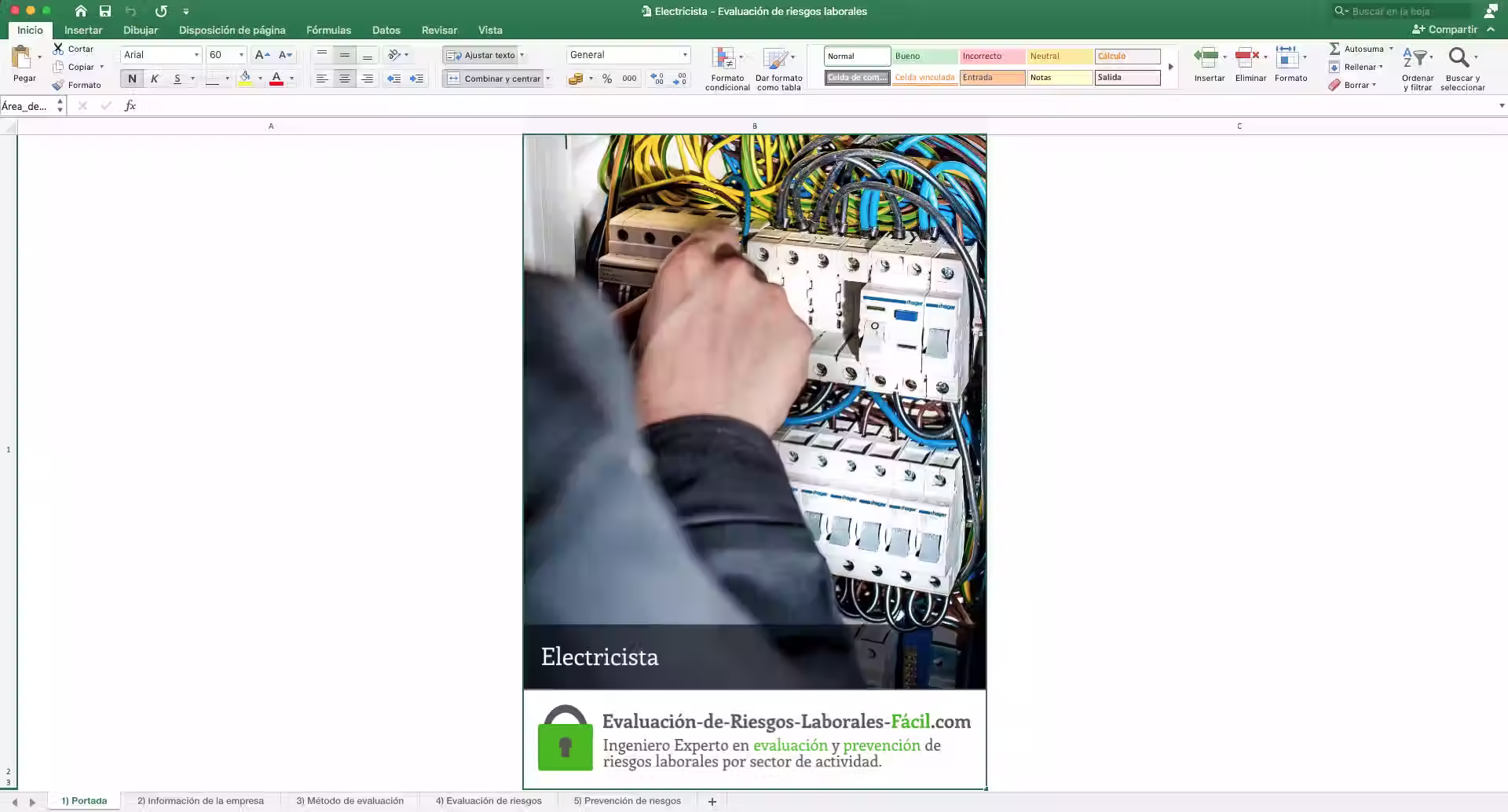Open the General number format dropdown

pyautogui.click(x=683, y=55)
